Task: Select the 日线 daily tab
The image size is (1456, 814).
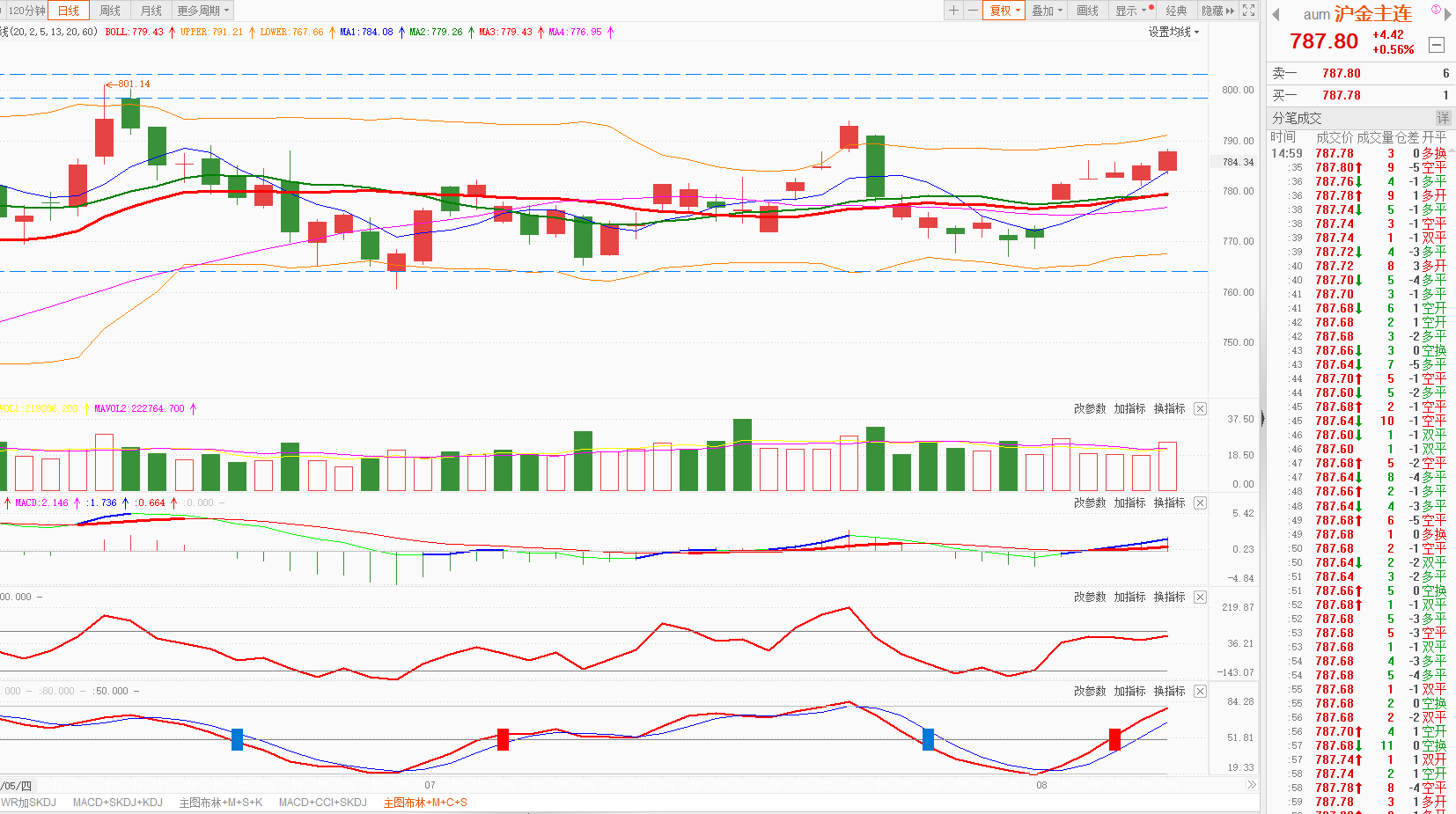Action: (x=69, y=11)
